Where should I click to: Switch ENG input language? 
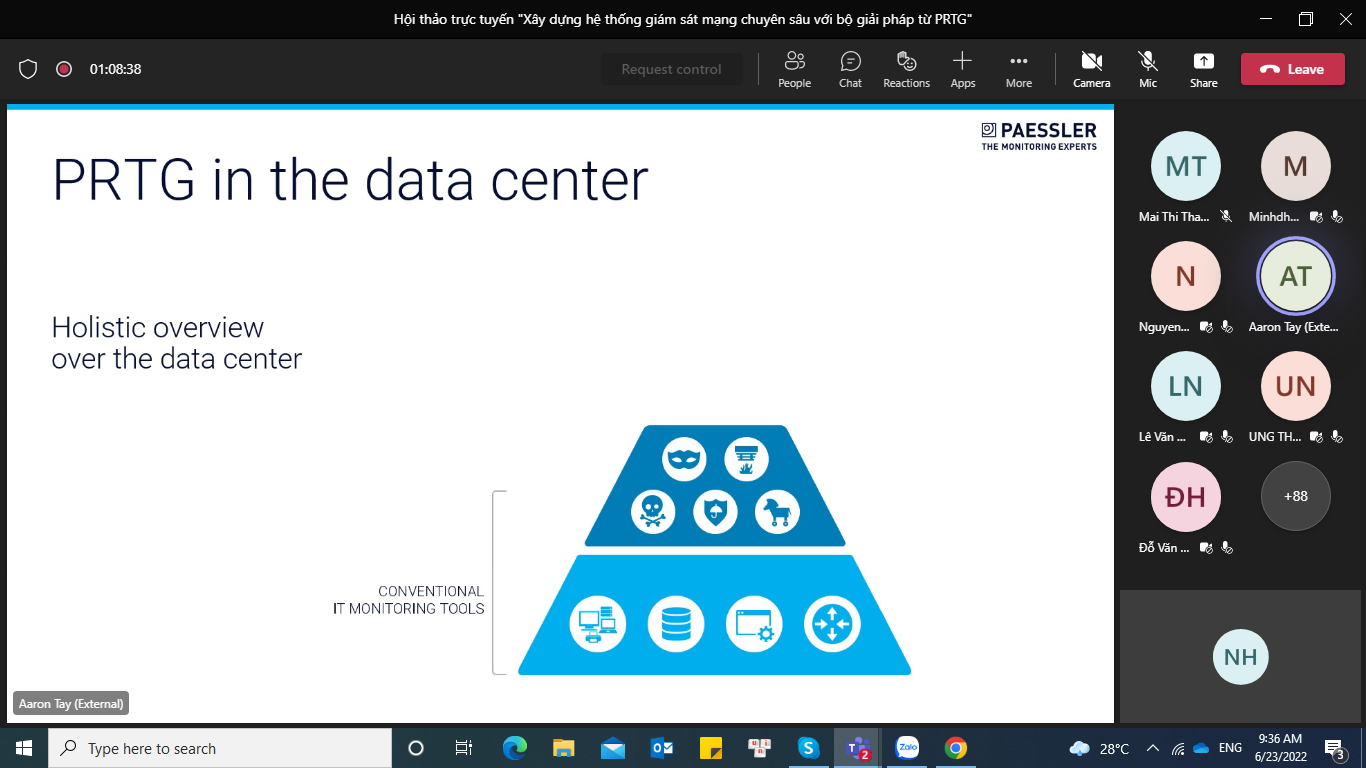1231,748
